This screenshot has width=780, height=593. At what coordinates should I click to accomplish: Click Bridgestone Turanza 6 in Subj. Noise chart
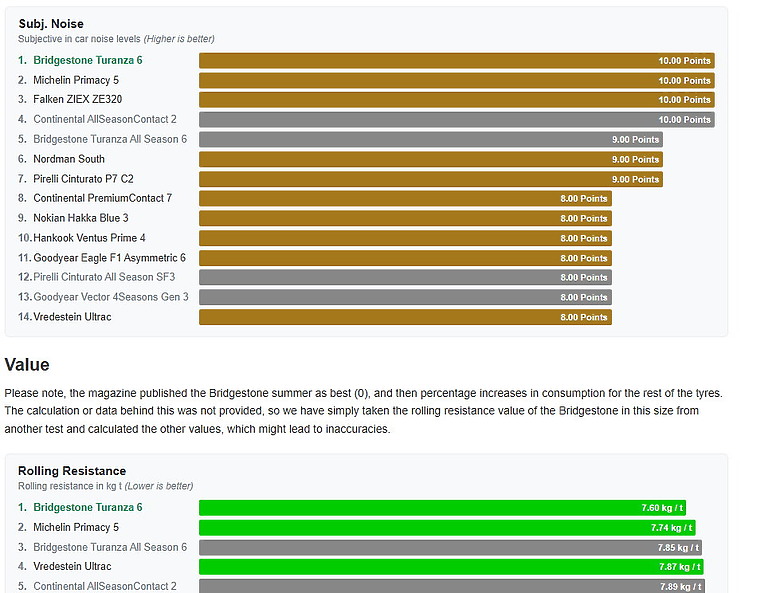tap(88, 60)
